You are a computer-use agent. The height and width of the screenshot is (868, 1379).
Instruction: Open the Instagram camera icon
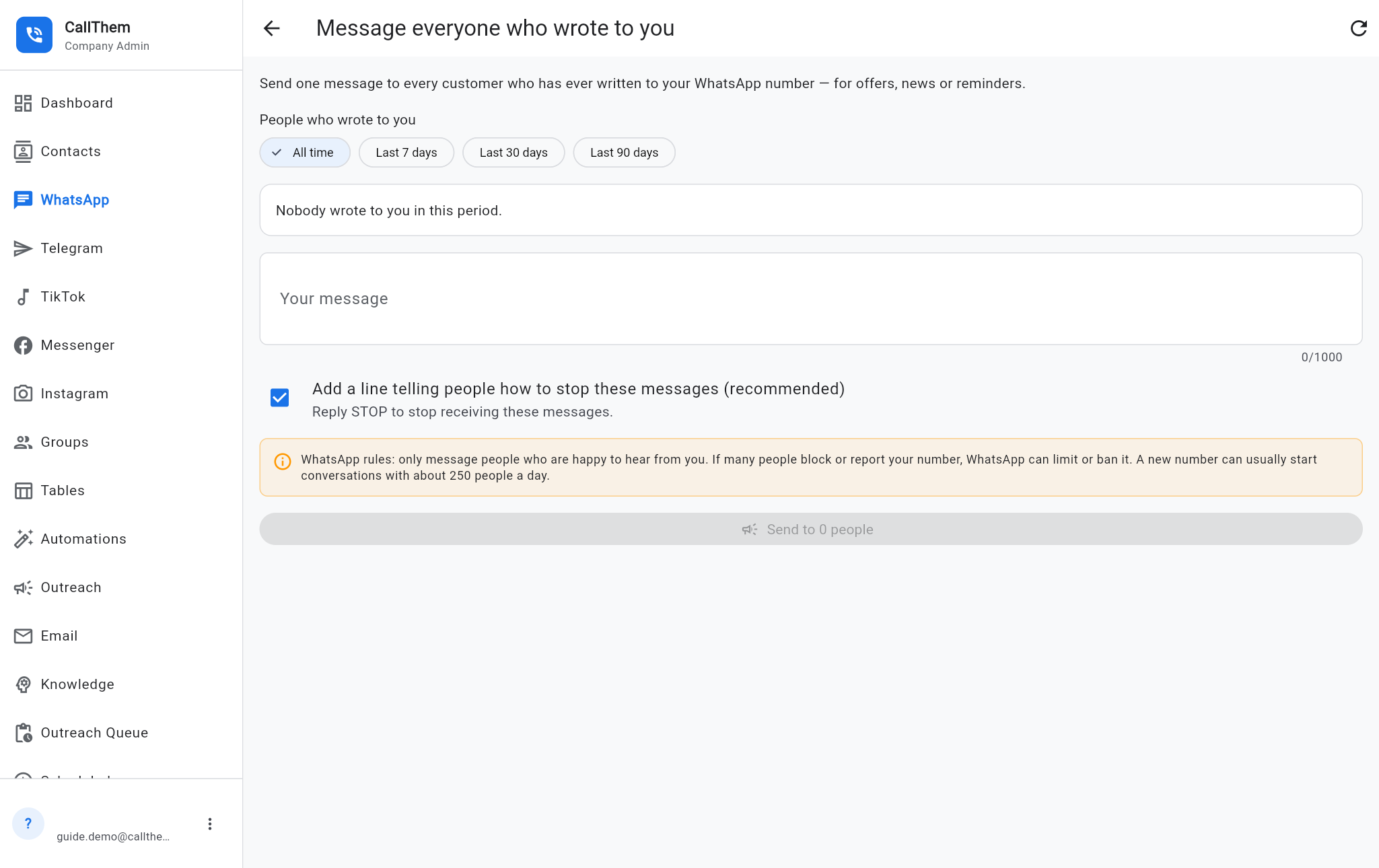pyautogui.click(x=23, y=394)
